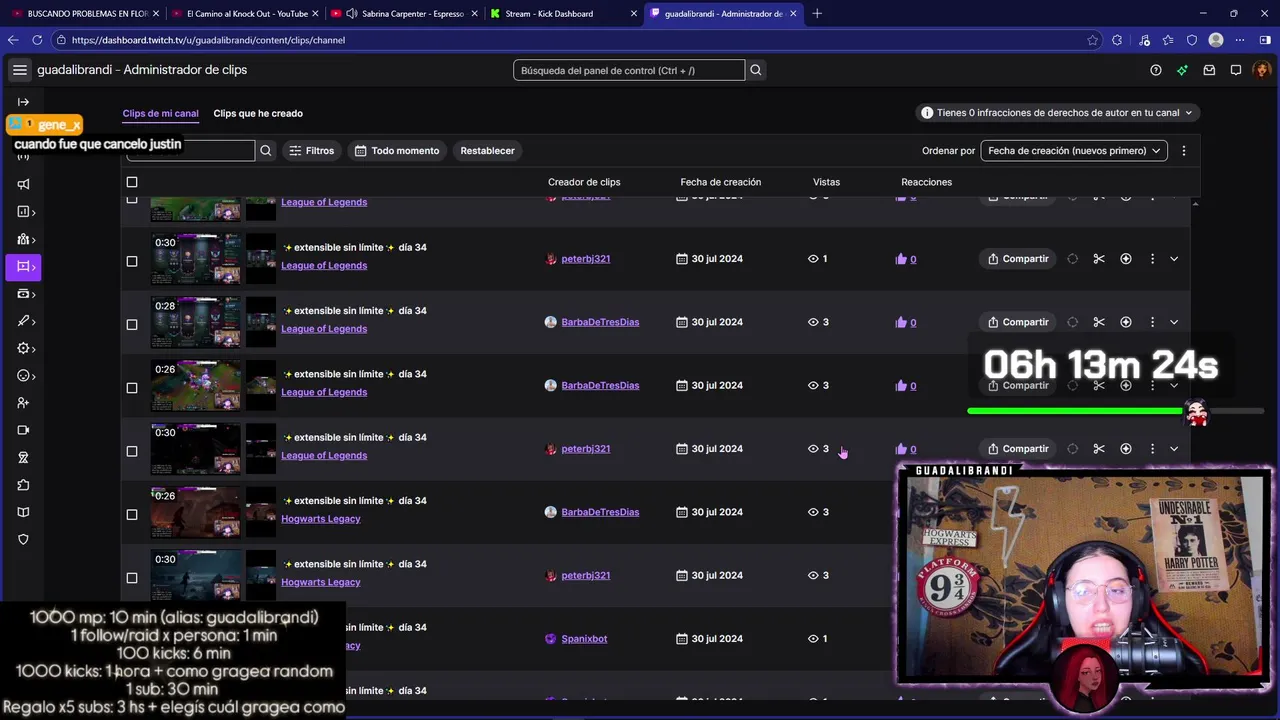Switch to Clips de mi canal tab
Image resolution: width=1280 pixels, height=720 pixels.
160,113
